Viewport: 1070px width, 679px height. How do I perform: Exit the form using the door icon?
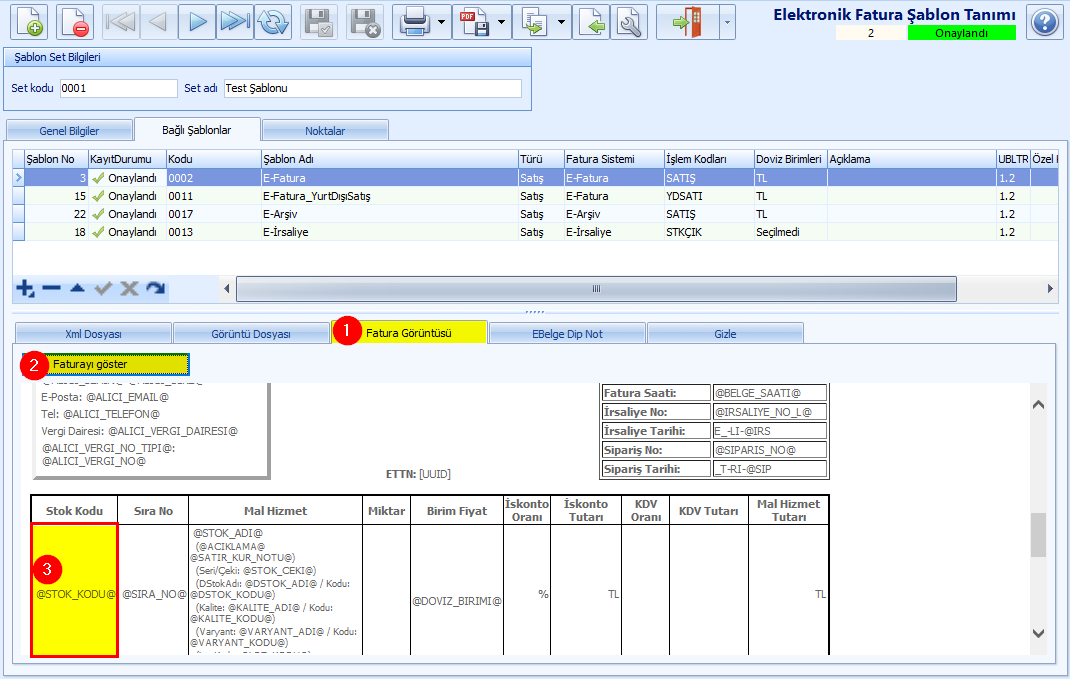coord(687,22)
